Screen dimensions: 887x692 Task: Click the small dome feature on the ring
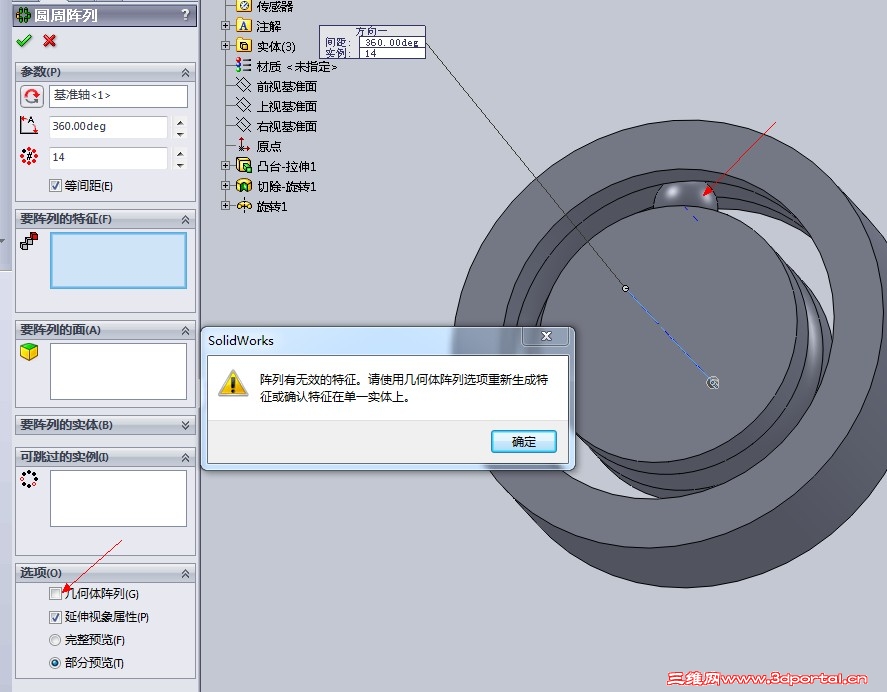coord(685,195)
